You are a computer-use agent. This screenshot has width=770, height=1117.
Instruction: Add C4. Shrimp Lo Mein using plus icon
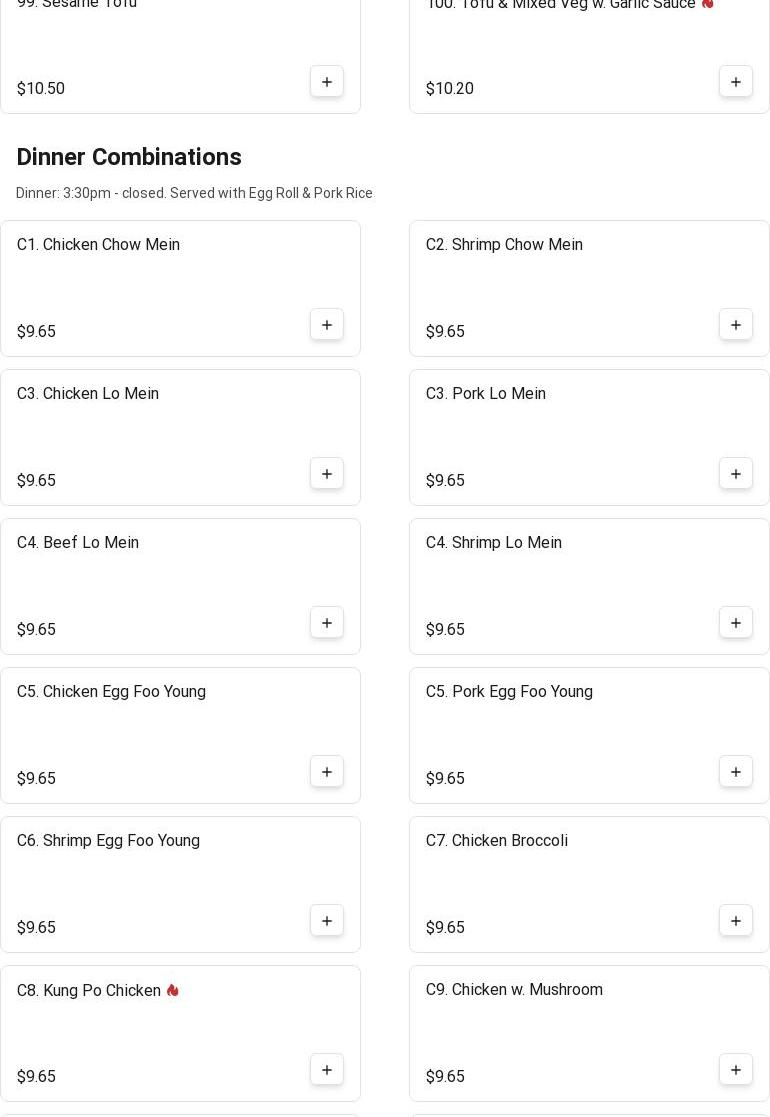pyautogui.click(x=736, y=623)
